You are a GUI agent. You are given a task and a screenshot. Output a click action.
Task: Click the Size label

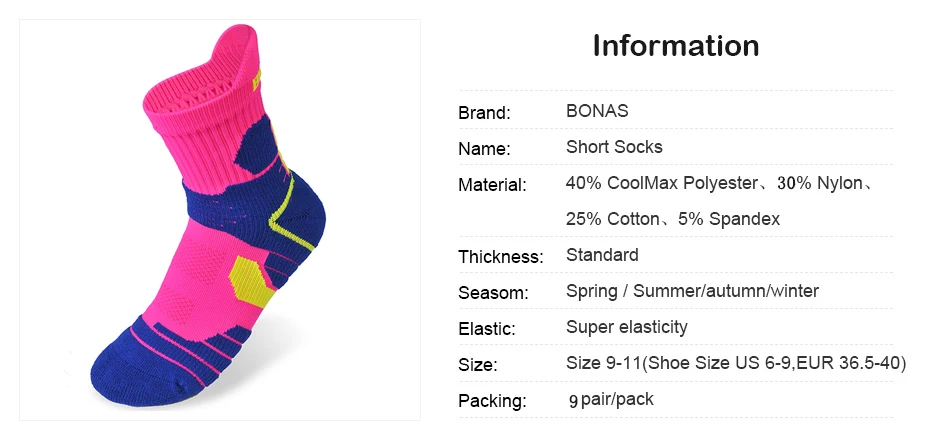[477, 365]
